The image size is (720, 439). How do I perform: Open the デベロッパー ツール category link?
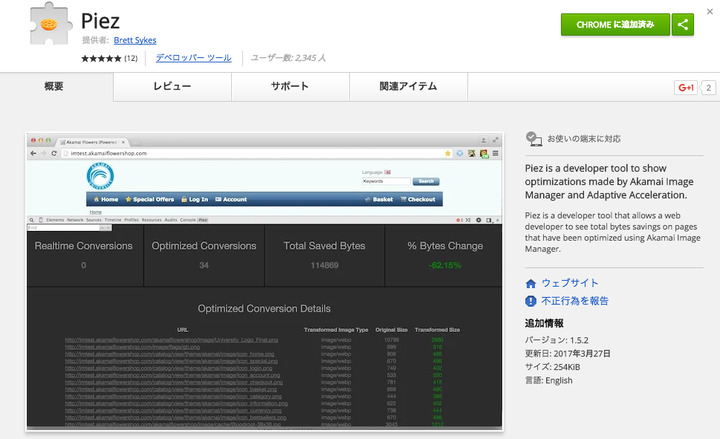[x=193, y=58]
